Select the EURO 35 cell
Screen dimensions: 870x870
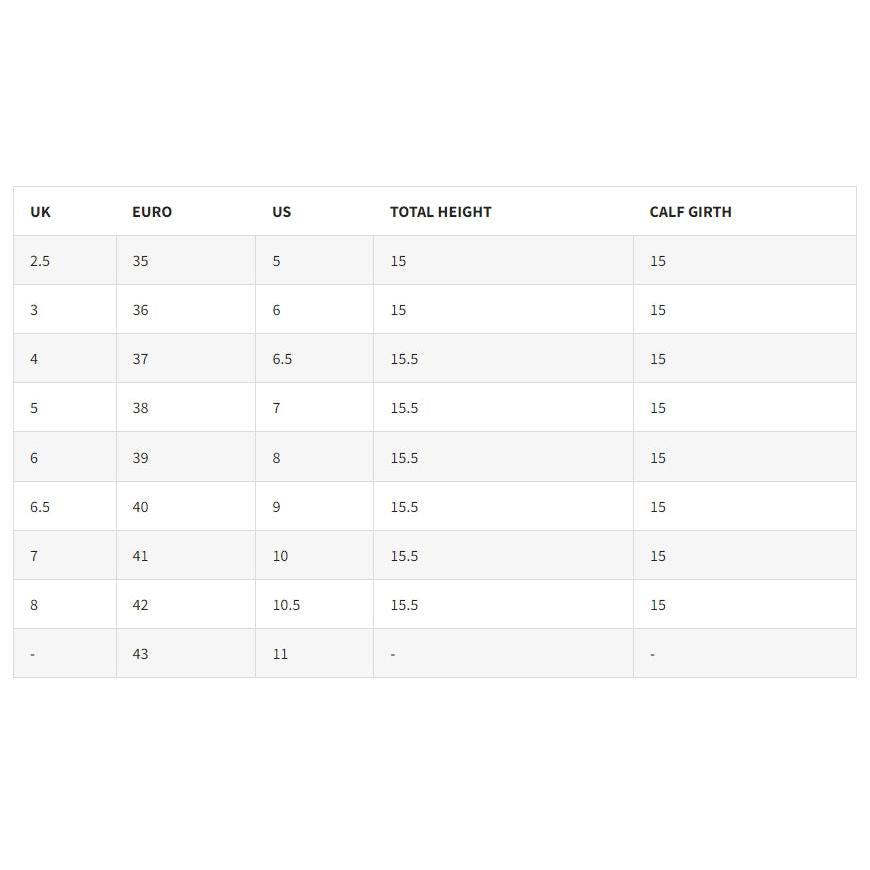[140, 261]
